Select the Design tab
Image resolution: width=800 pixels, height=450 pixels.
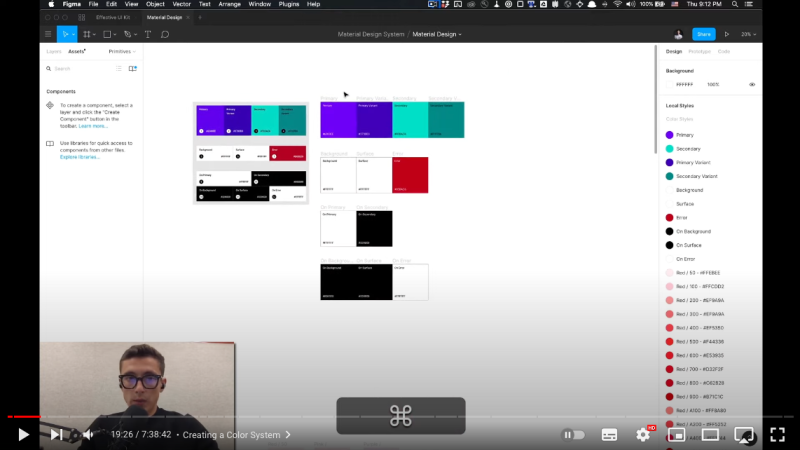coord(673,52)
